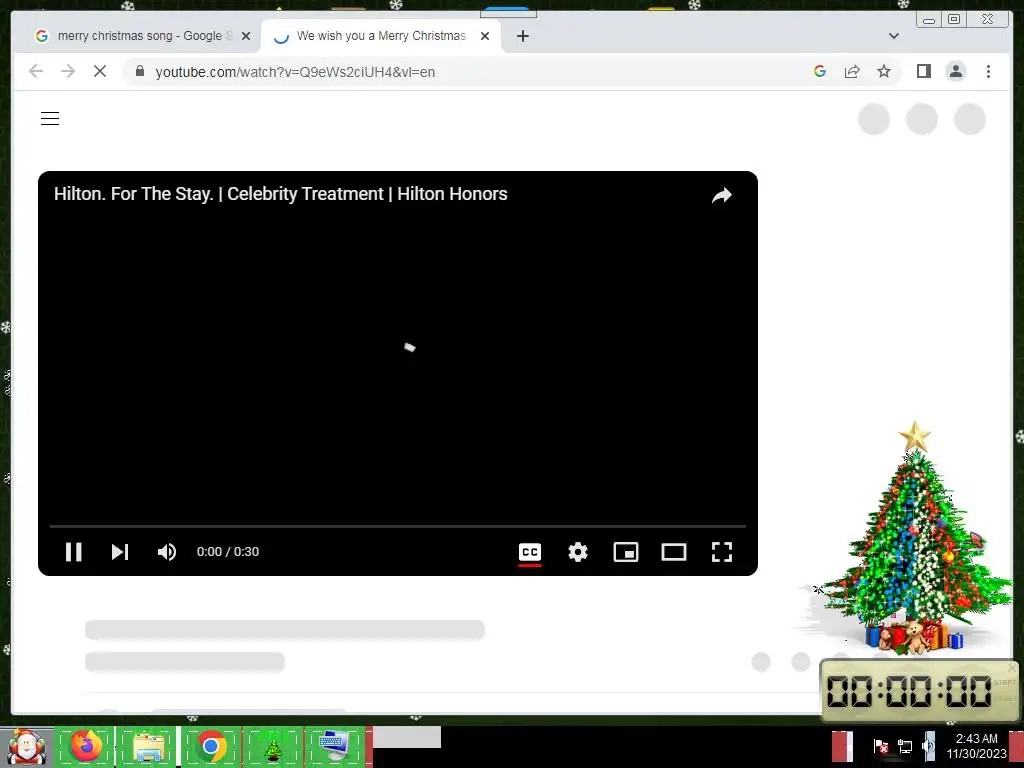Open computer keyboard taskbar app
The width and height of the screenshot is (1024, 768).
click(334, 746)
